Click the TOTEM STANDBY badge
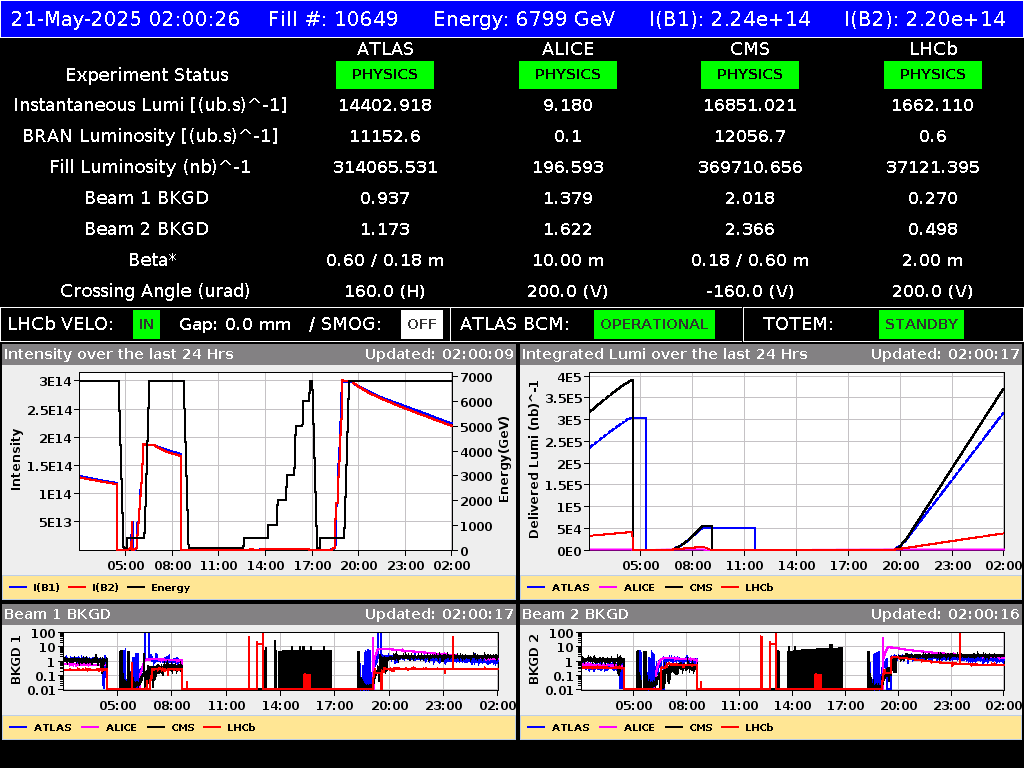This screenshot has width=1024, height=768. 921,325
